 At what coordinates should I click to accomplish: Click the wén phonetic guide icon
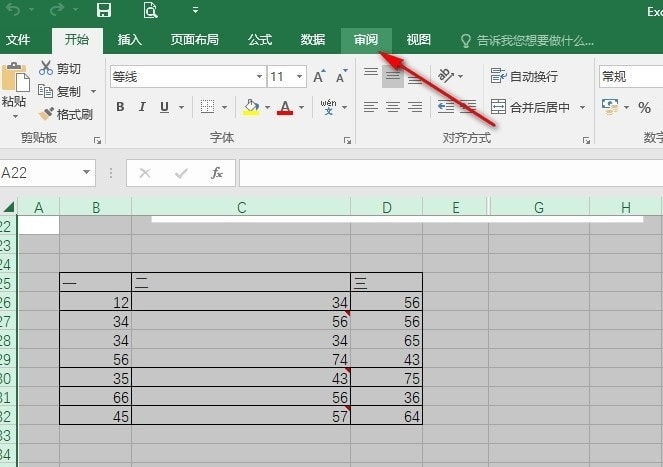click(x=329, y=107)
